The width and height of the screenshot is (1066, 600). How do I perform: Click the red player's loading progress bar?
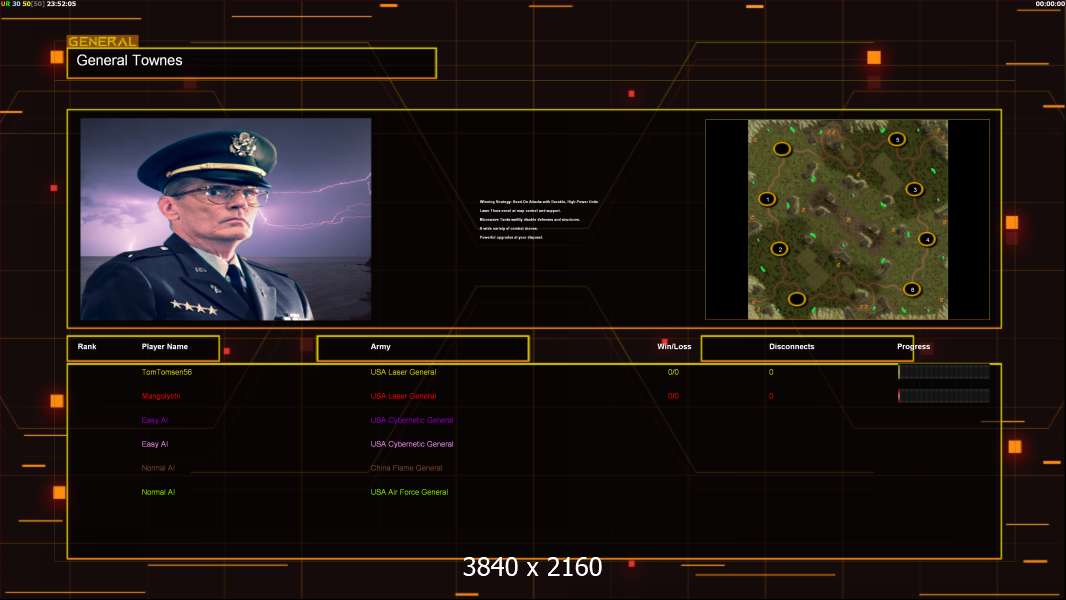pyautogui.click(x=944, y=395)
